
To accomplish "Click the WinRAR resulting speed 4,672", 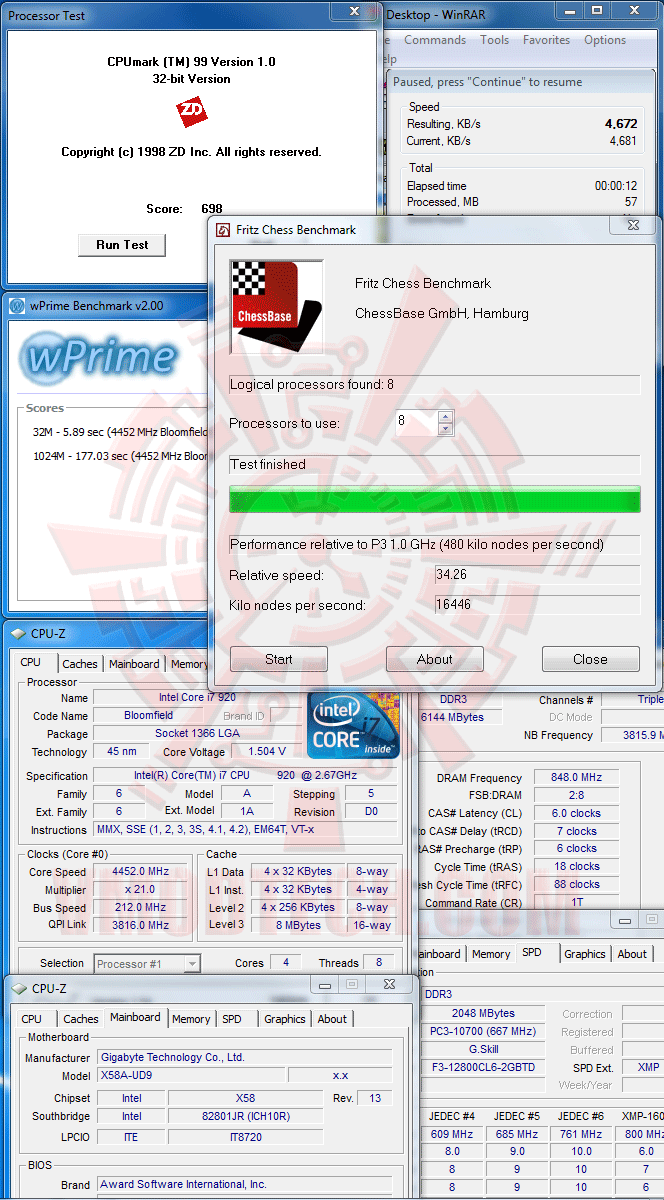I will (621, 124).
